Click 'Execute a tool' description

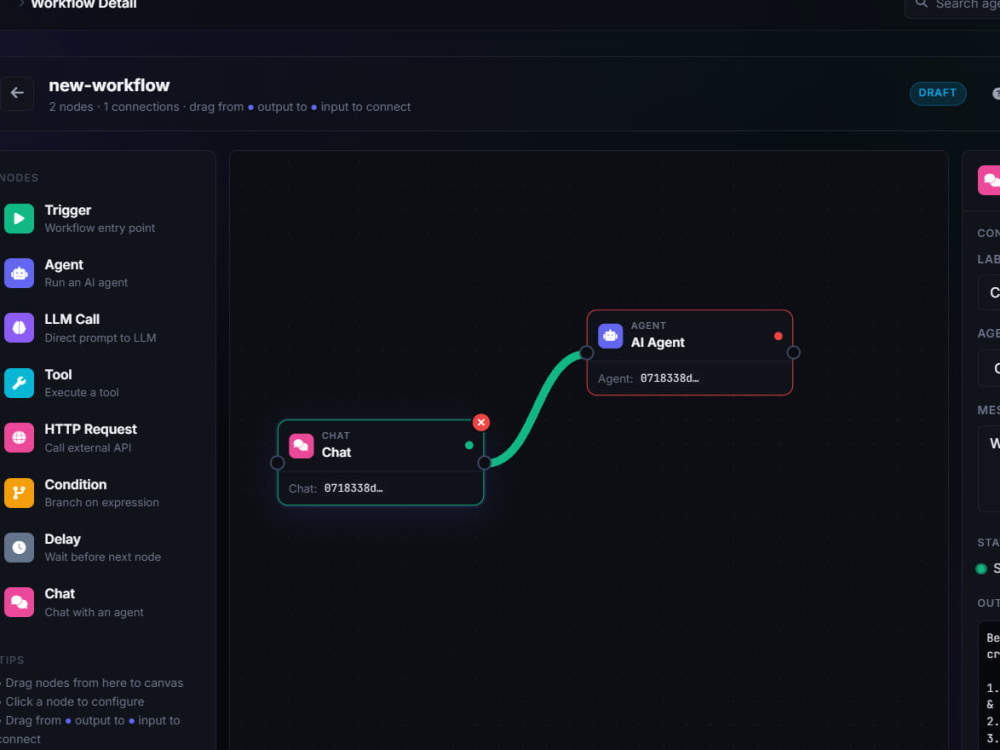(82, 393)
